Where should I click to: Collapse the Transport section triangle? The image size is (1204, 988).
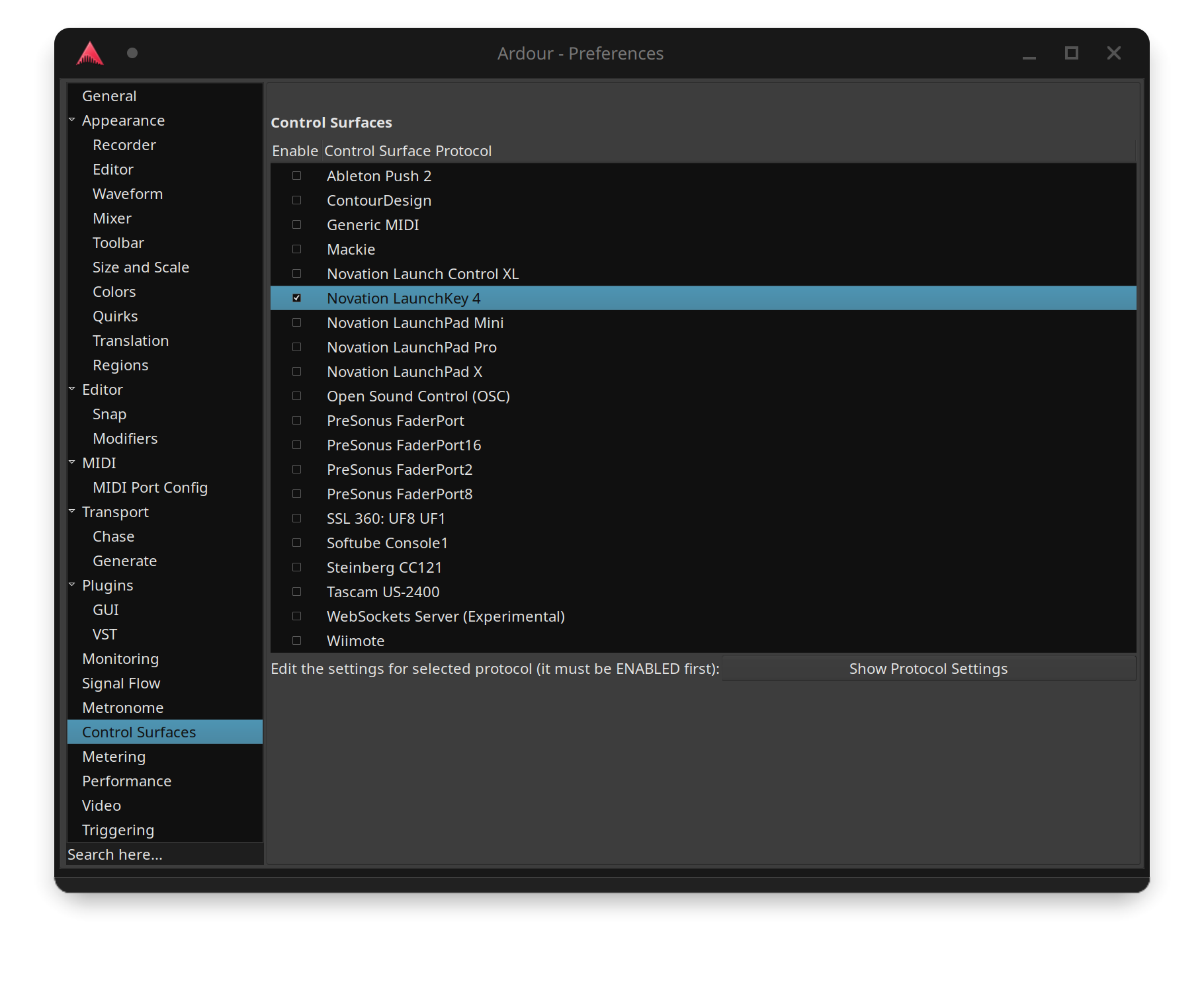click(x=72, y=512)
